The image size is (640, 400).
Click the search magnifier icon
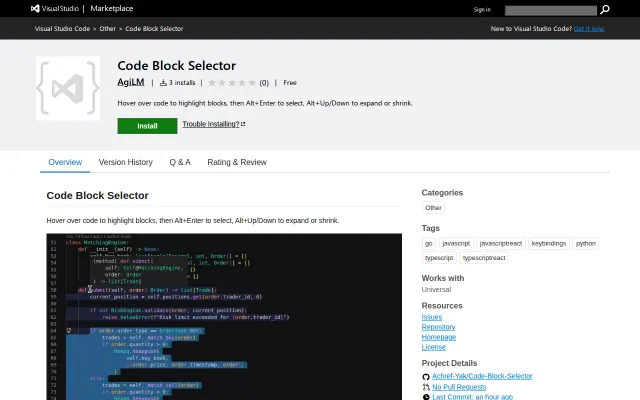(605, 9)
